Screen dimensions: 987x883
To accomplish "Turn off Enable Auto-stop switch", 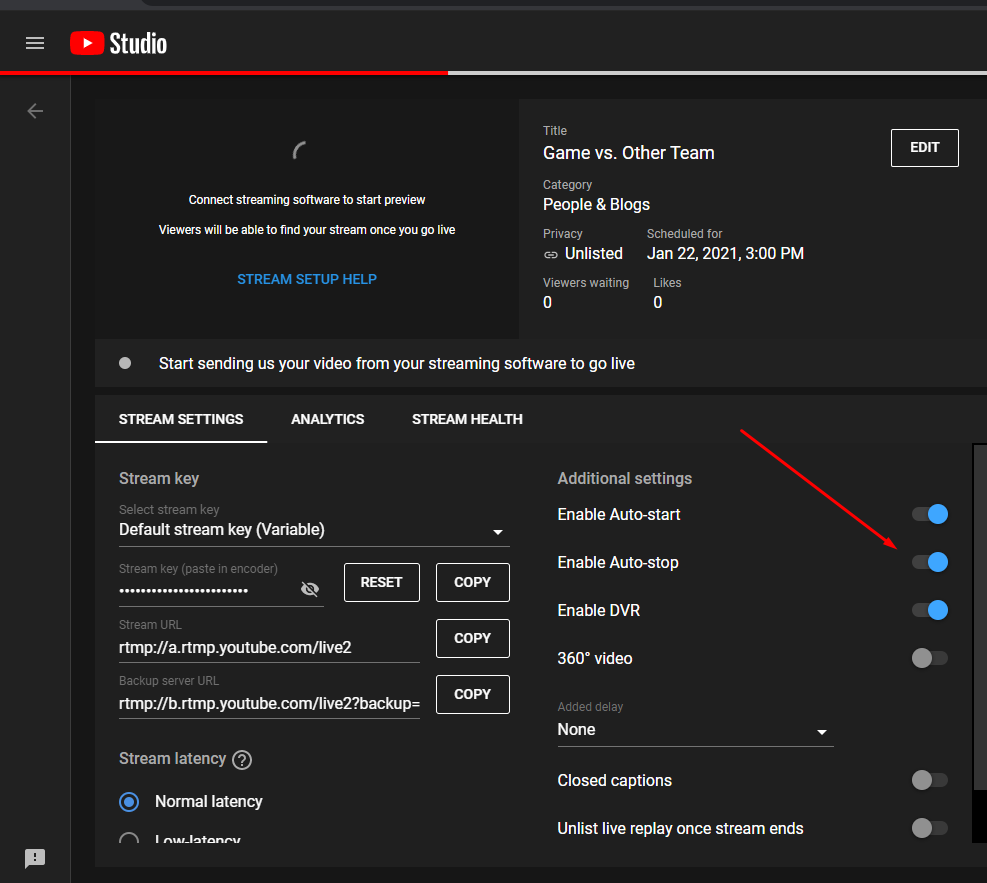I will click(929, 563).
